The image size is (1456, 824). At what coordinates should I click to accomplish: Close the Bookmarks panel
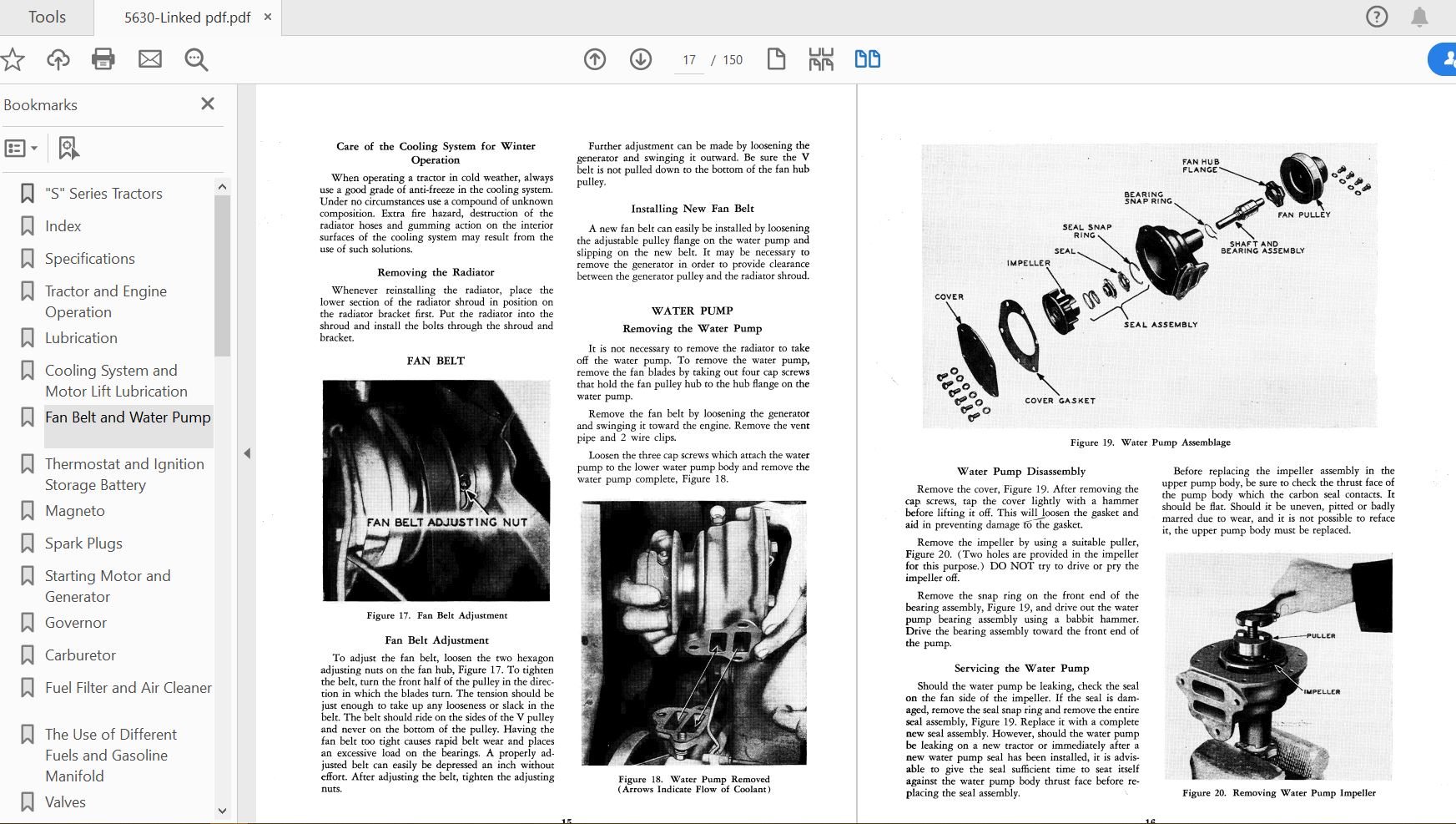[x=208, y=104]
